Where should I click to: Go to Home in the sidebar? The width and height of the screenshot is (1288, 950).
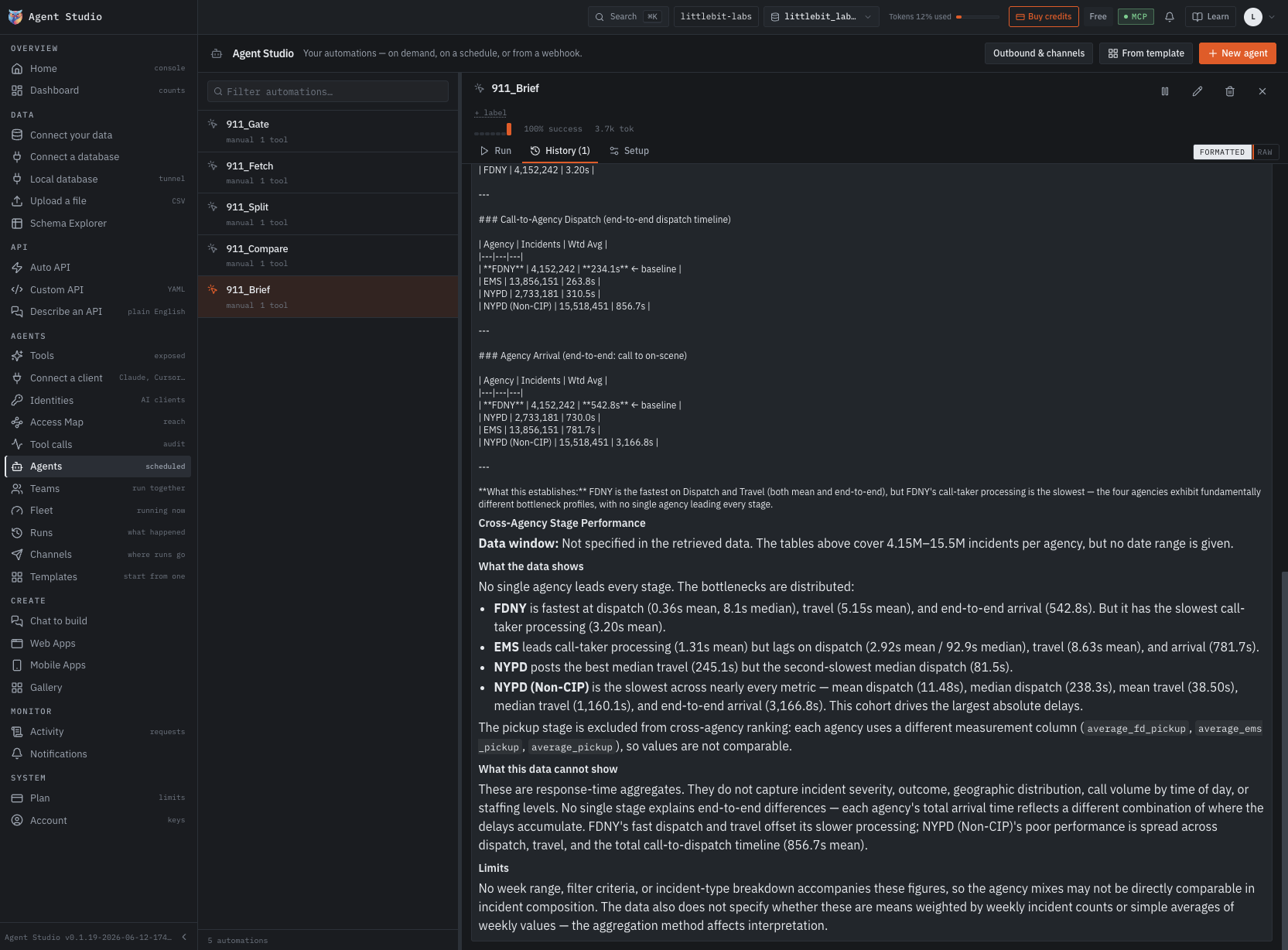tap(98, 69)
